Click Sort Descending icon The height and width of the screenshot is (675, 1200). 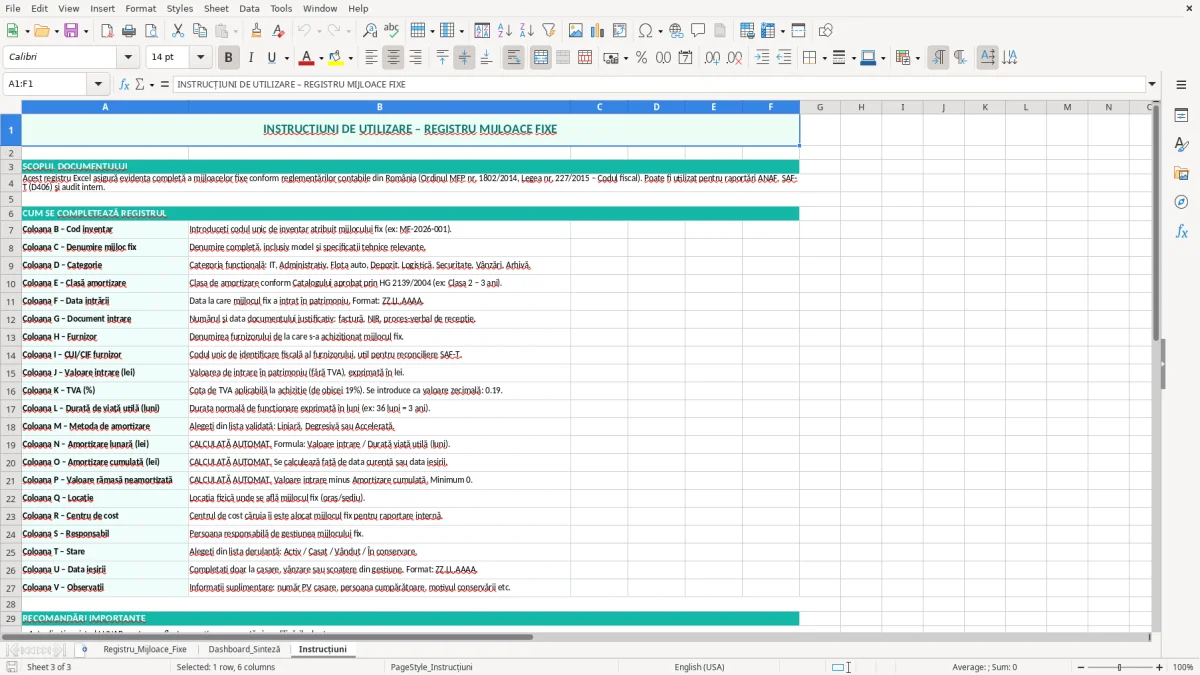click(526, 31)
